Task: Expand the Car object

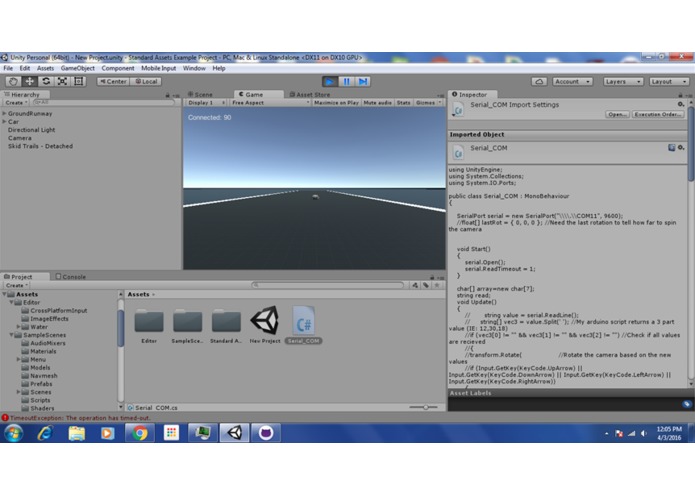Action: click(4, 121)
